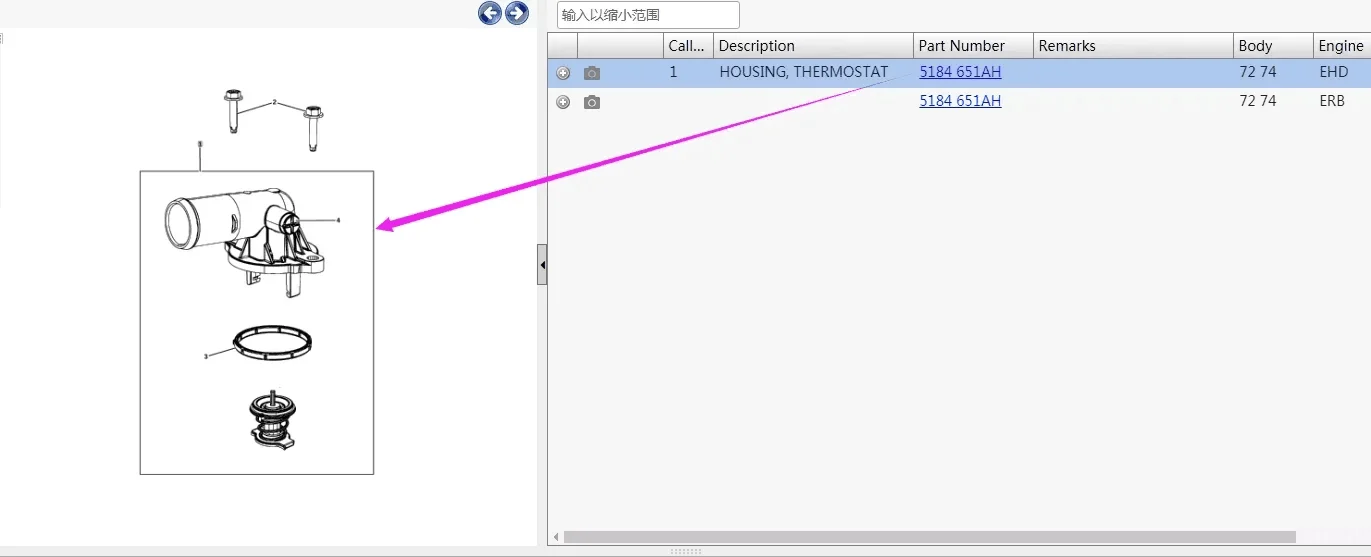Click the gasket seal ring in the diagram

pyautogui.click(x=271, y=341)
